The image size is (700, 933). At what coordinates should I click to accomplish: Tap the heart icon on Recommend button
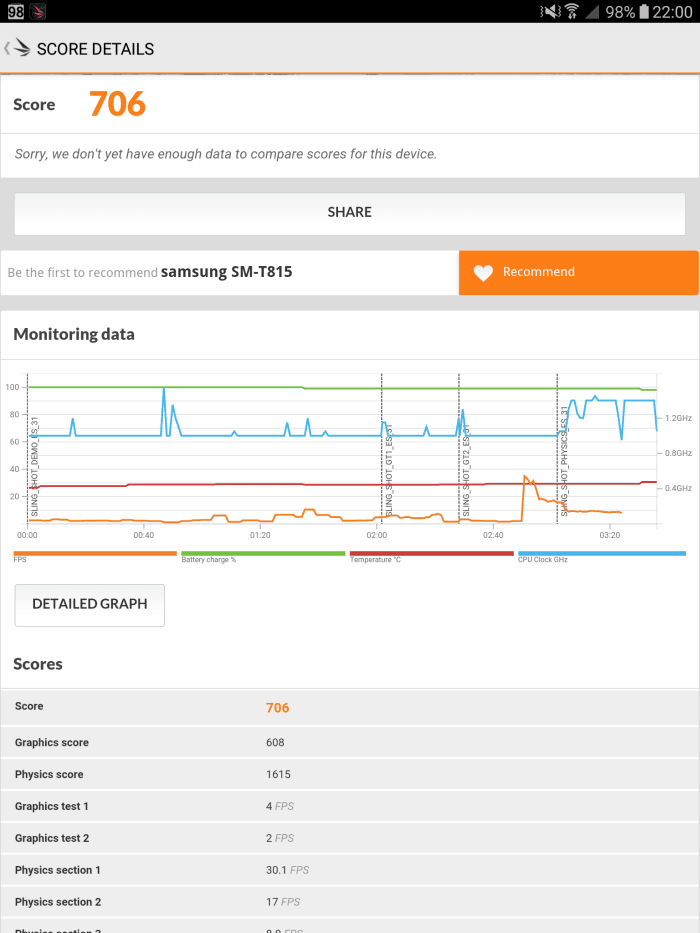pos(483,273)
